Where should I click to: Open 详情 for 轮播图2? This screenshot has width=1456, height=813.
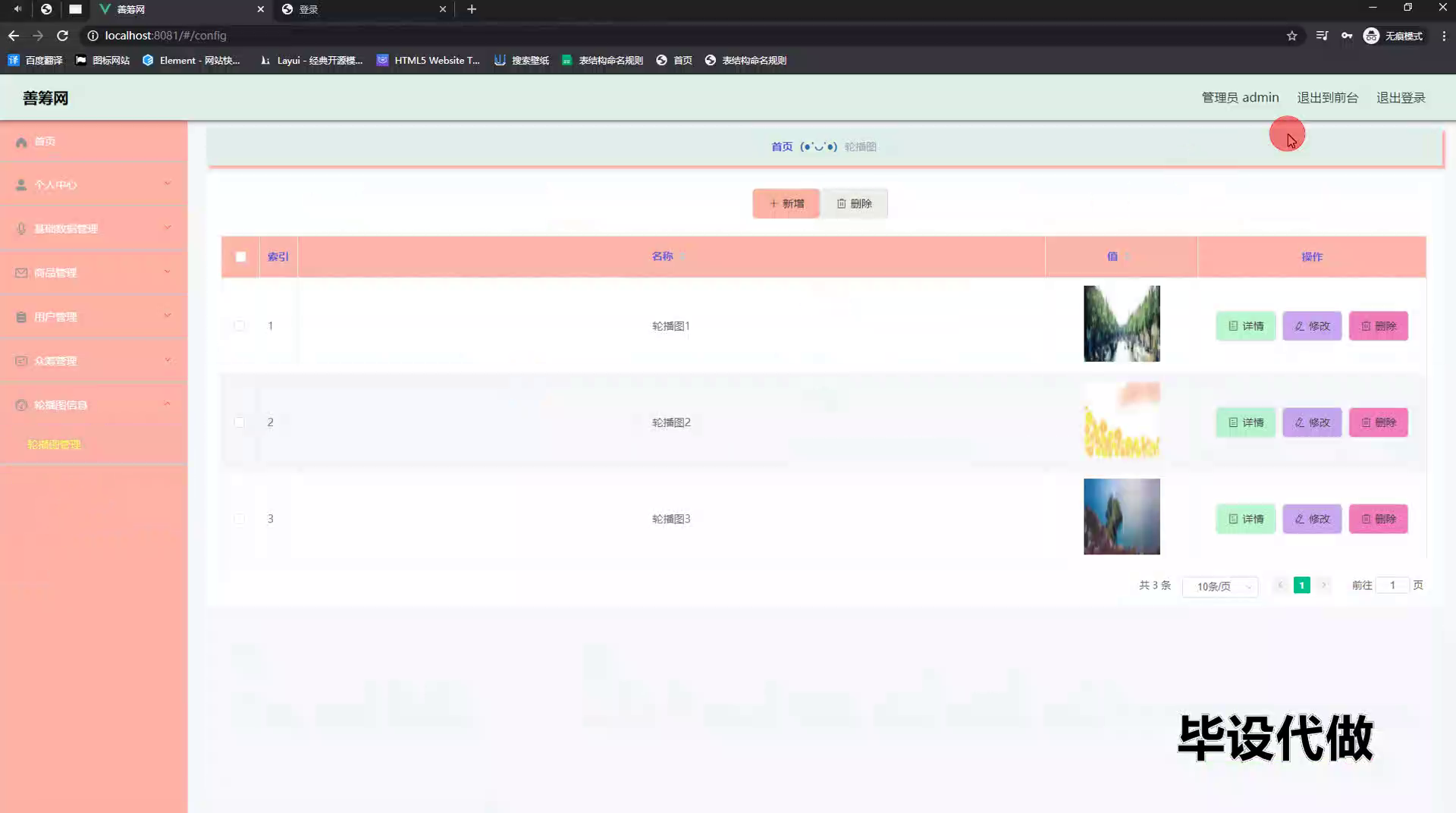[1245, 422]
